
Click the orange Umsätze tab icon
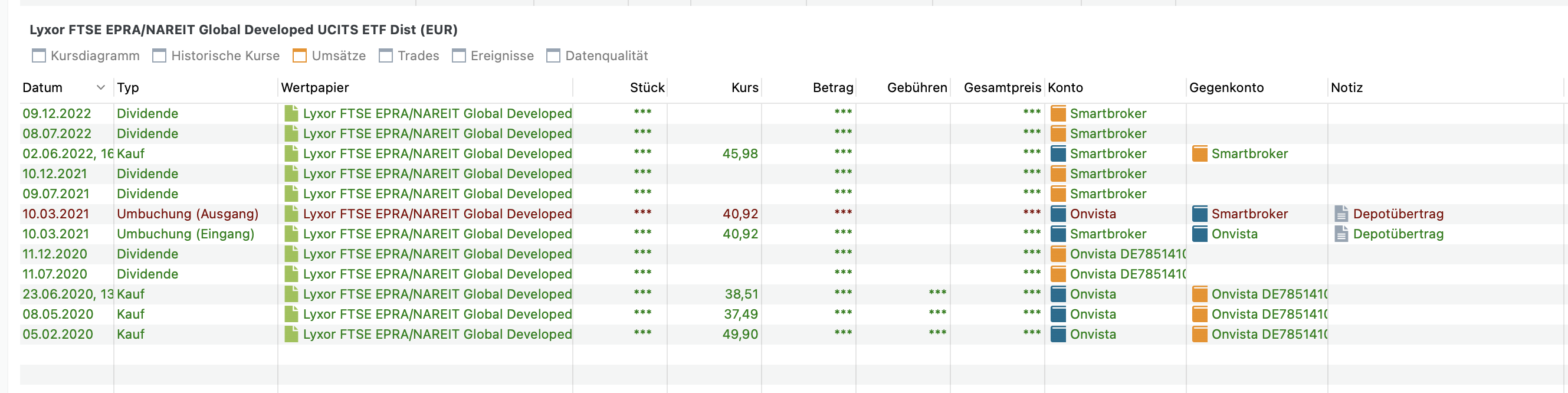coord(300,56)
